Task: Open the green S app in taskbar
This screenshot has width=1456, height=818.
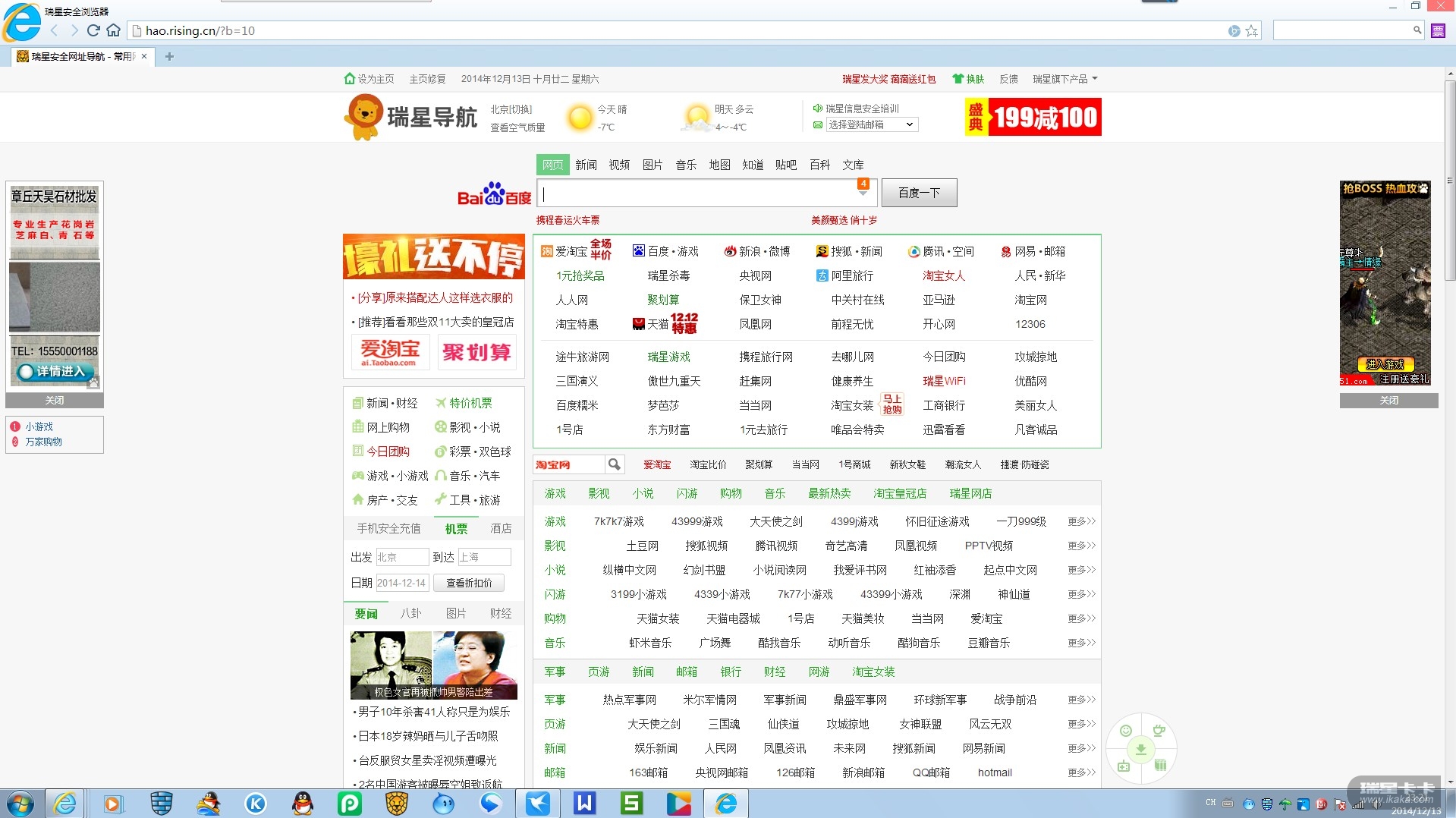Action: tap(631, 803)
